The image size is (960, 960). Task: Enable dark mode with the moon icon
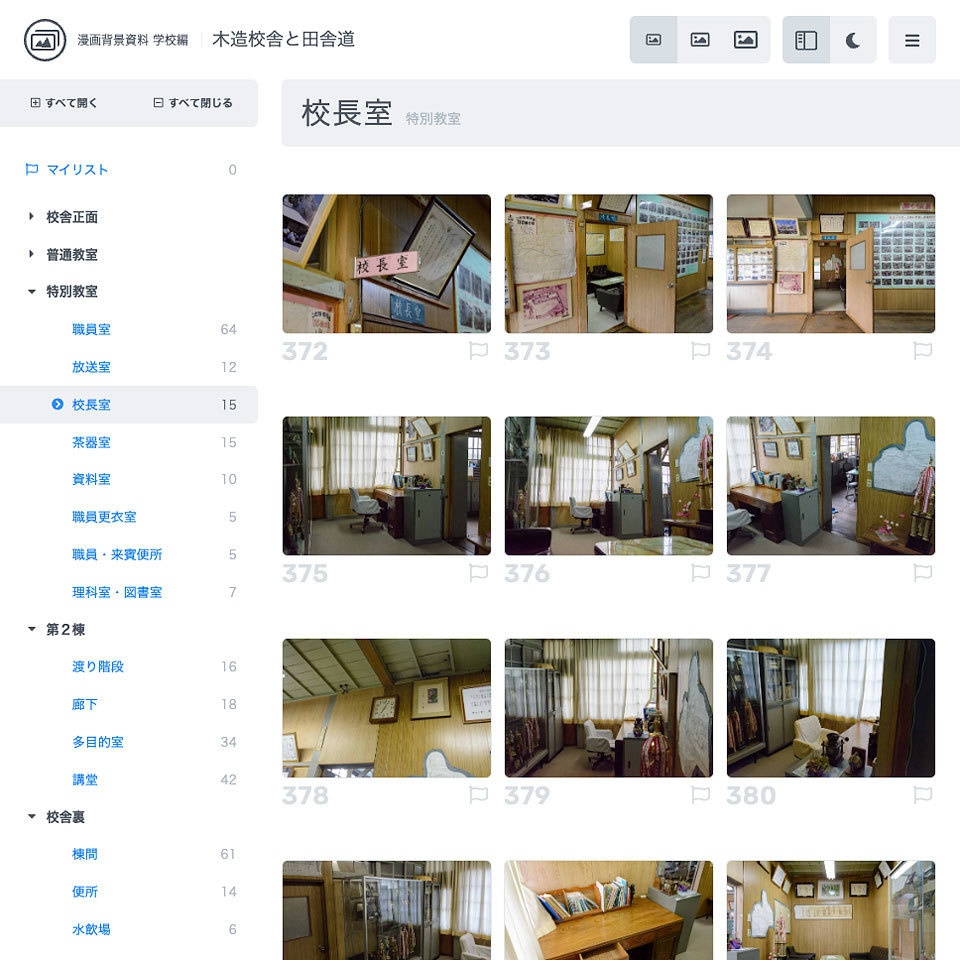(x=854, y=40)
